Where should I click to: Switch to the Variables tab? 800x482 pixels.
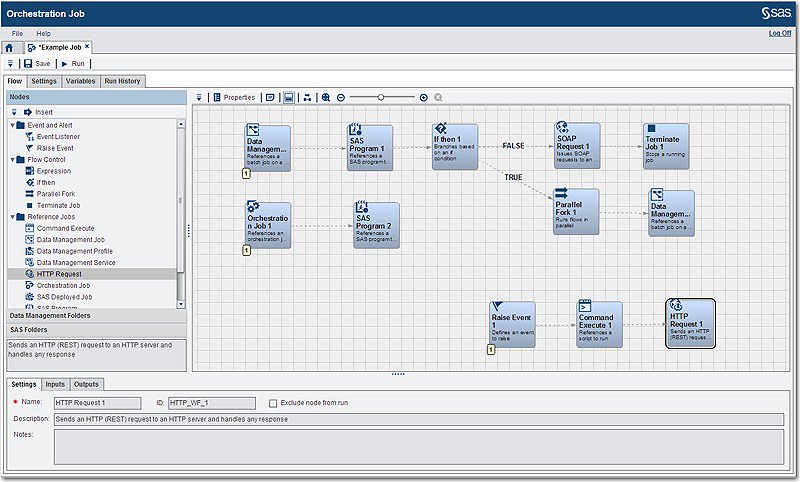pyautogui.click(x=81, y=81)
